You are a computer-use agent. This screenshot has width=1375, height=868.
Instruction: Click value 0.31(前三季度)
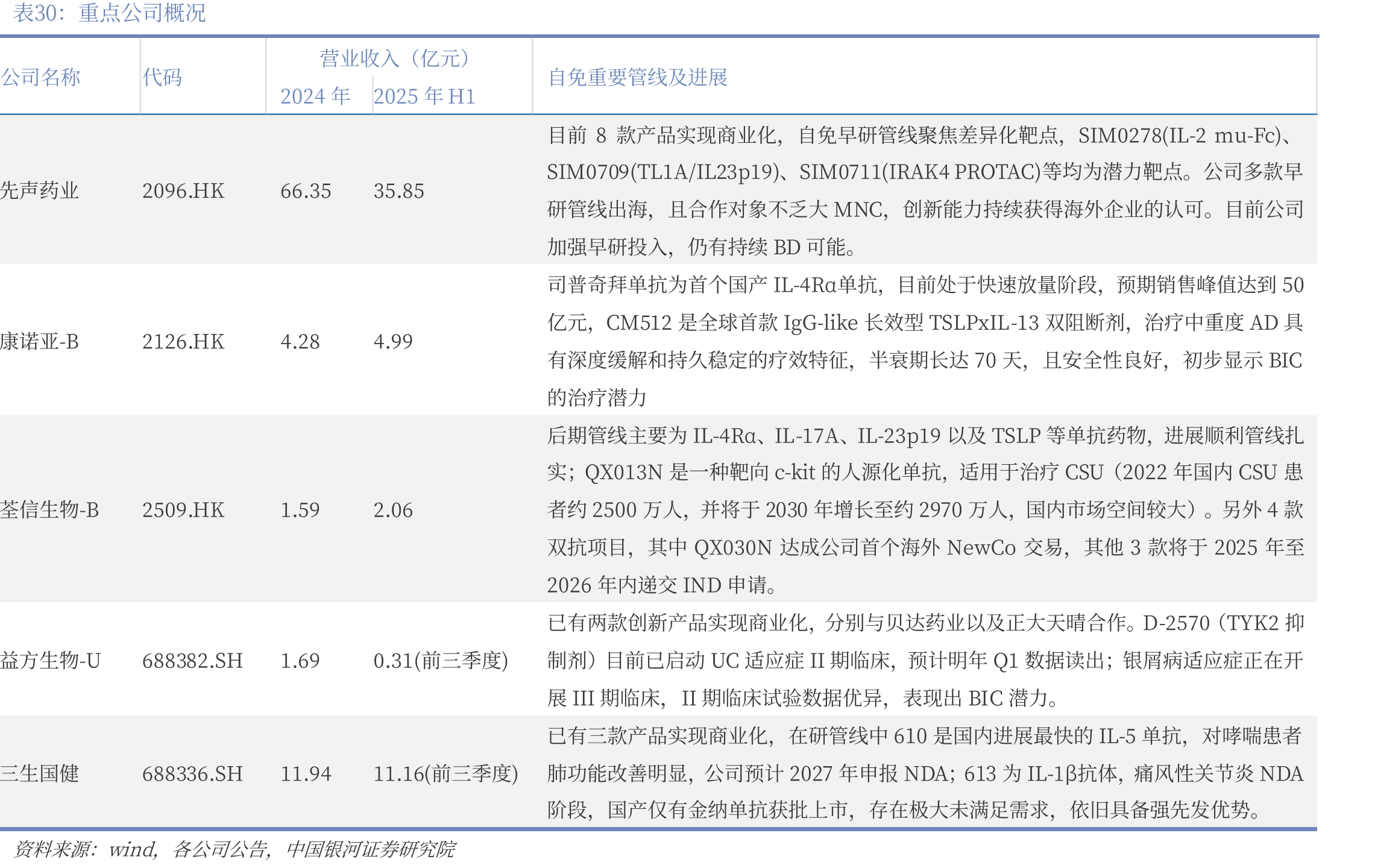pyautogui.click(x=441, y=660)
